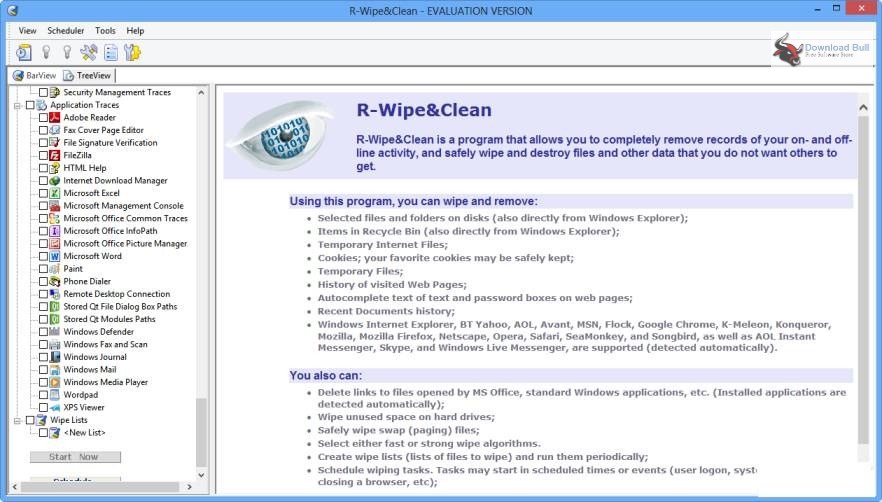Click the tree panel vertical scrollbar thumb

point(201,432)
